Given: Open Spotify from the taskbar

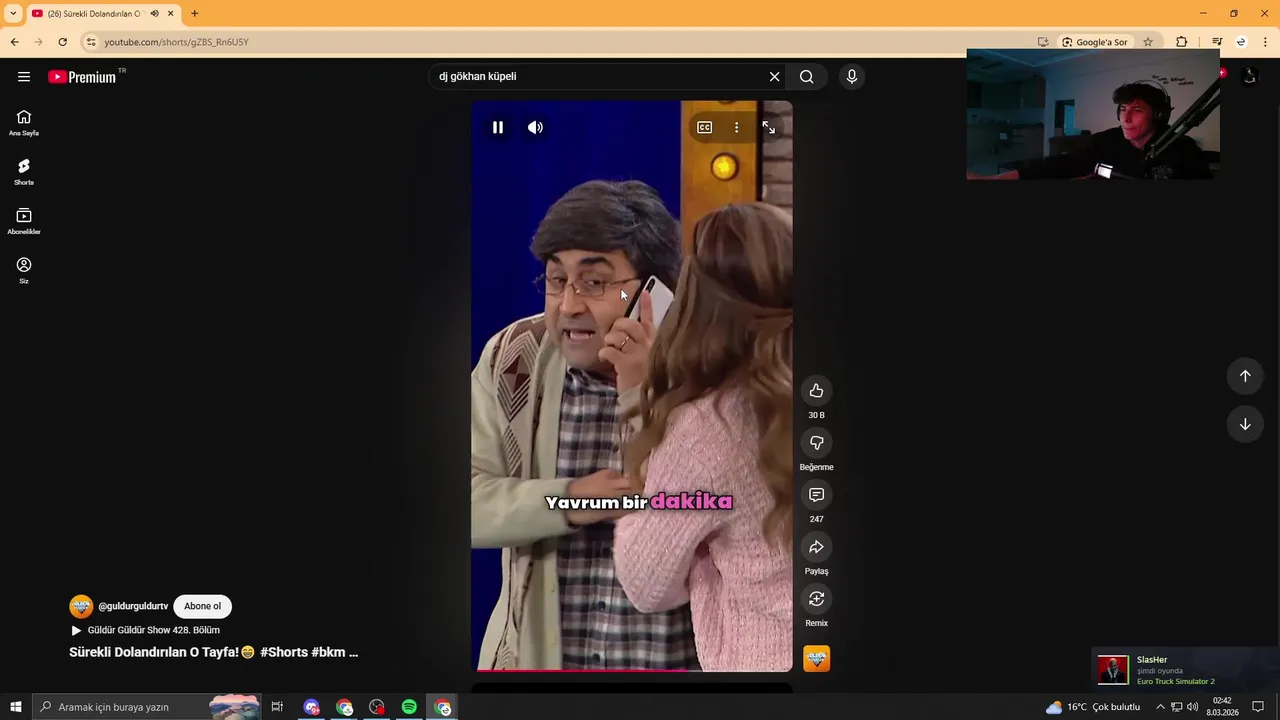Looking at the screenshot, I should pos(409,707).
